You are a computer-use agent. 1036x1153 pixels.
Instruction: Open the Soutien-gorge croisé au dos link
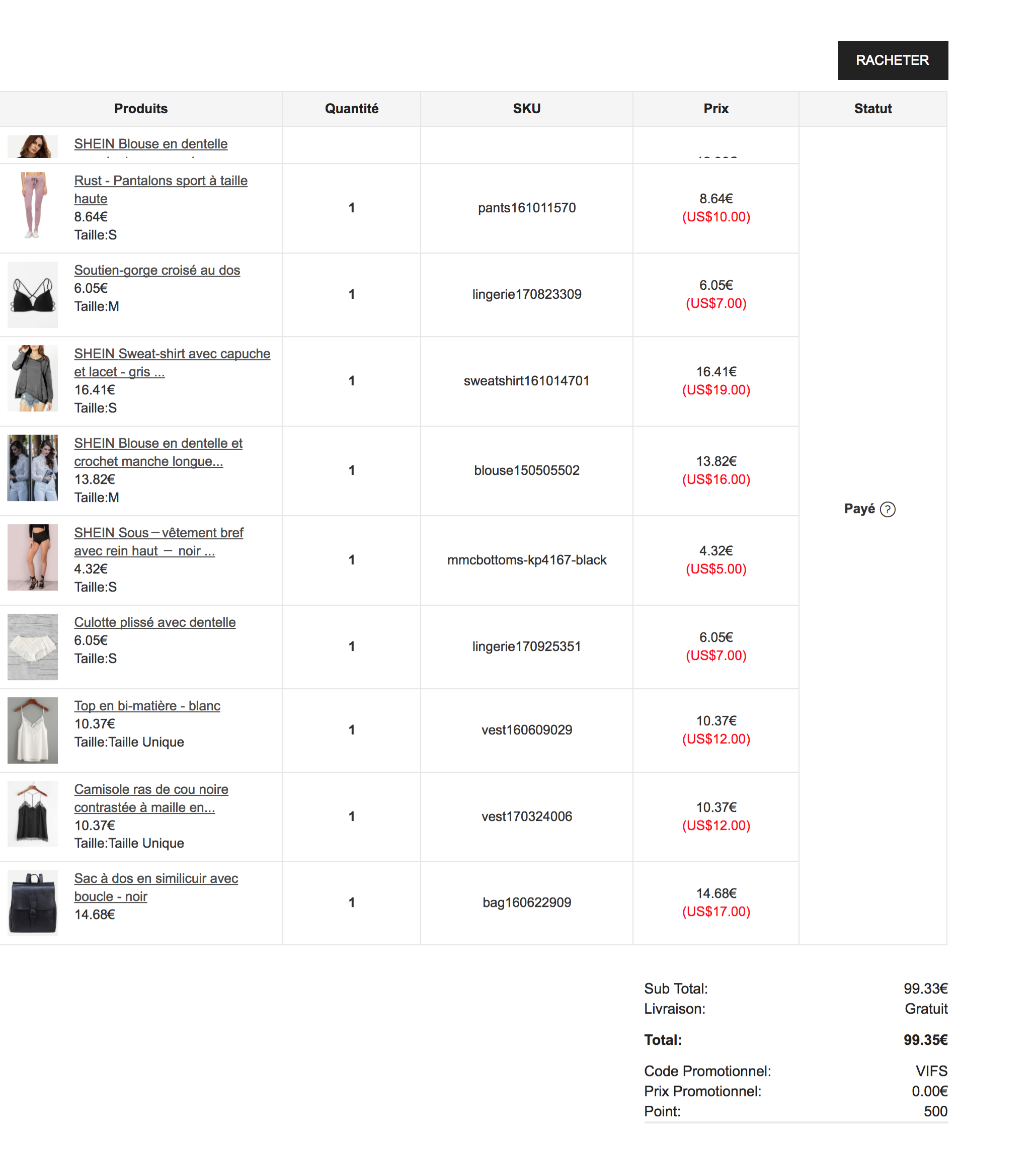(x=157, y=270)
